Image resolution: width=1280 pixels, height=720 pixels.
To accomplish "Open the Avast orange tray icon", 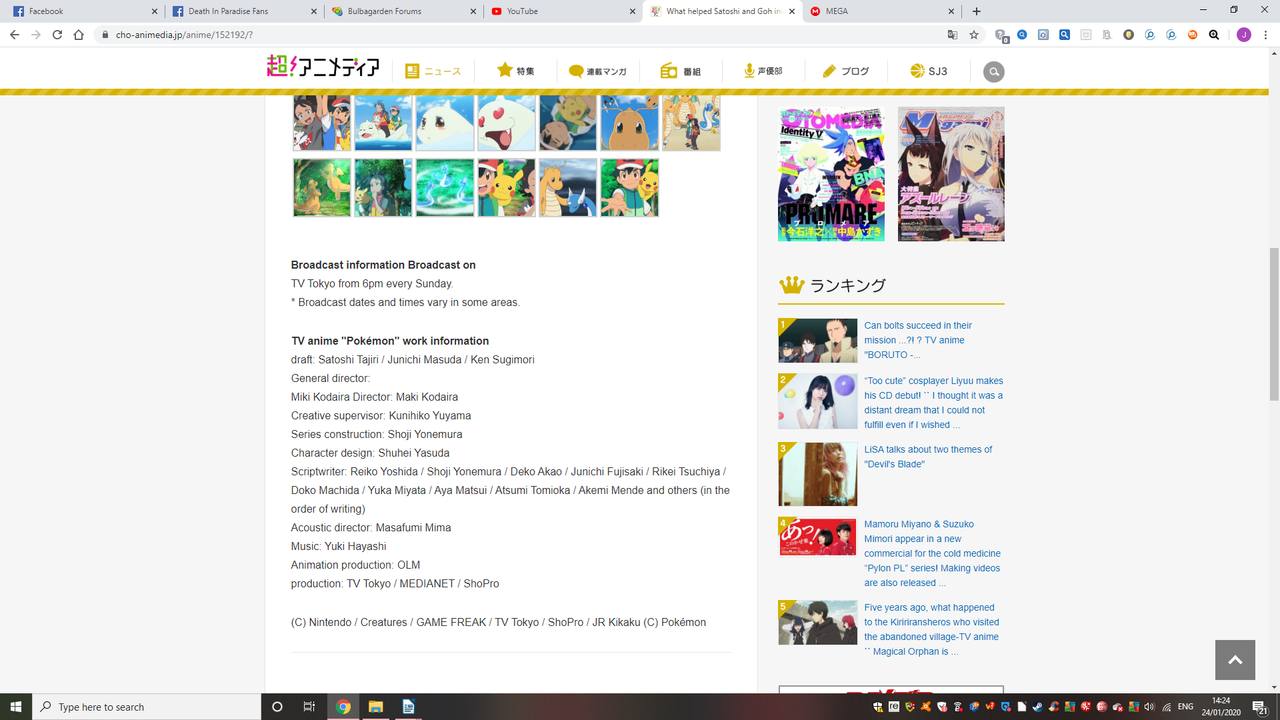I will pos(926,707).
